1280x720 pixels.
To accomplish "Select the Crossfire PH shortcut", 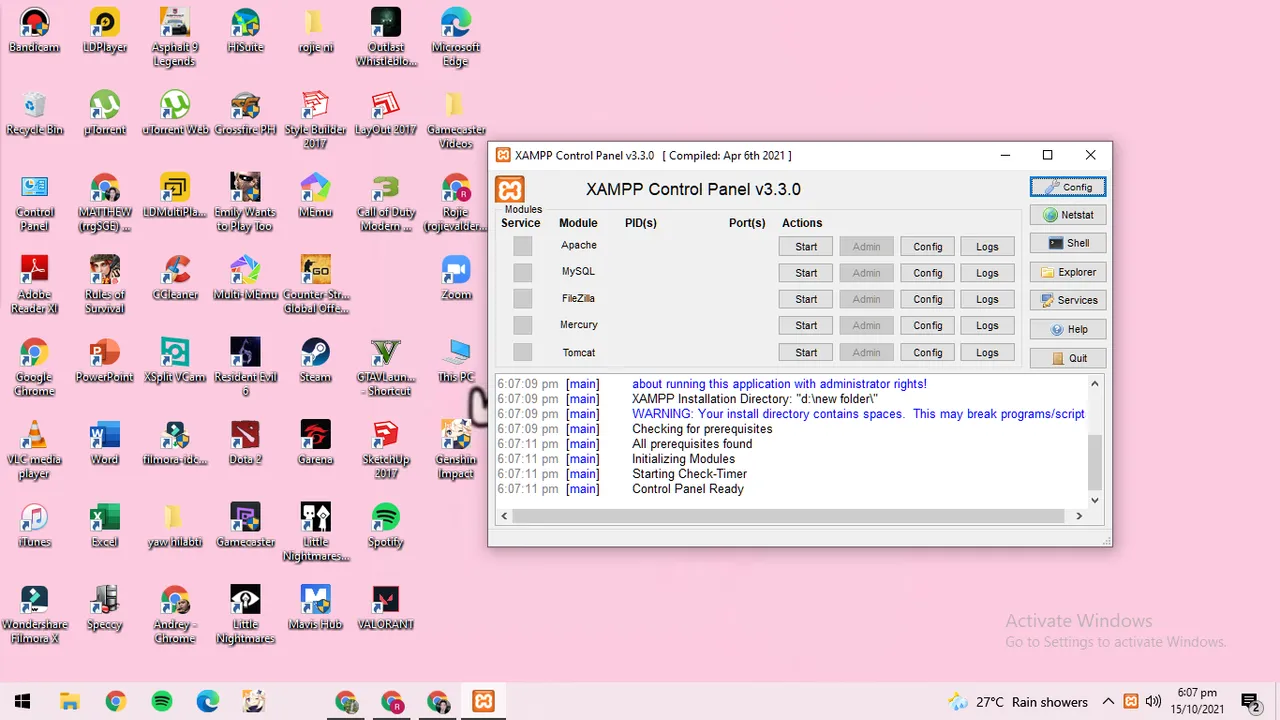I will (x=245, y=113).
